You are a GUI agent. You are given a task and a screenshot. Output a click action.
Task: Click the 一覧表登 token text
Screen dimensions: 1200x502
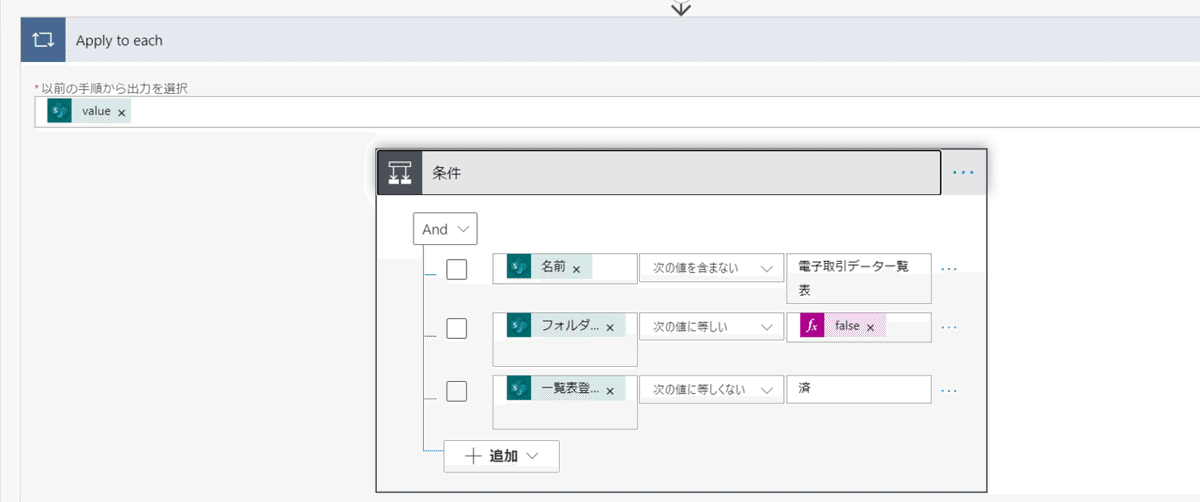click(570, 388)
